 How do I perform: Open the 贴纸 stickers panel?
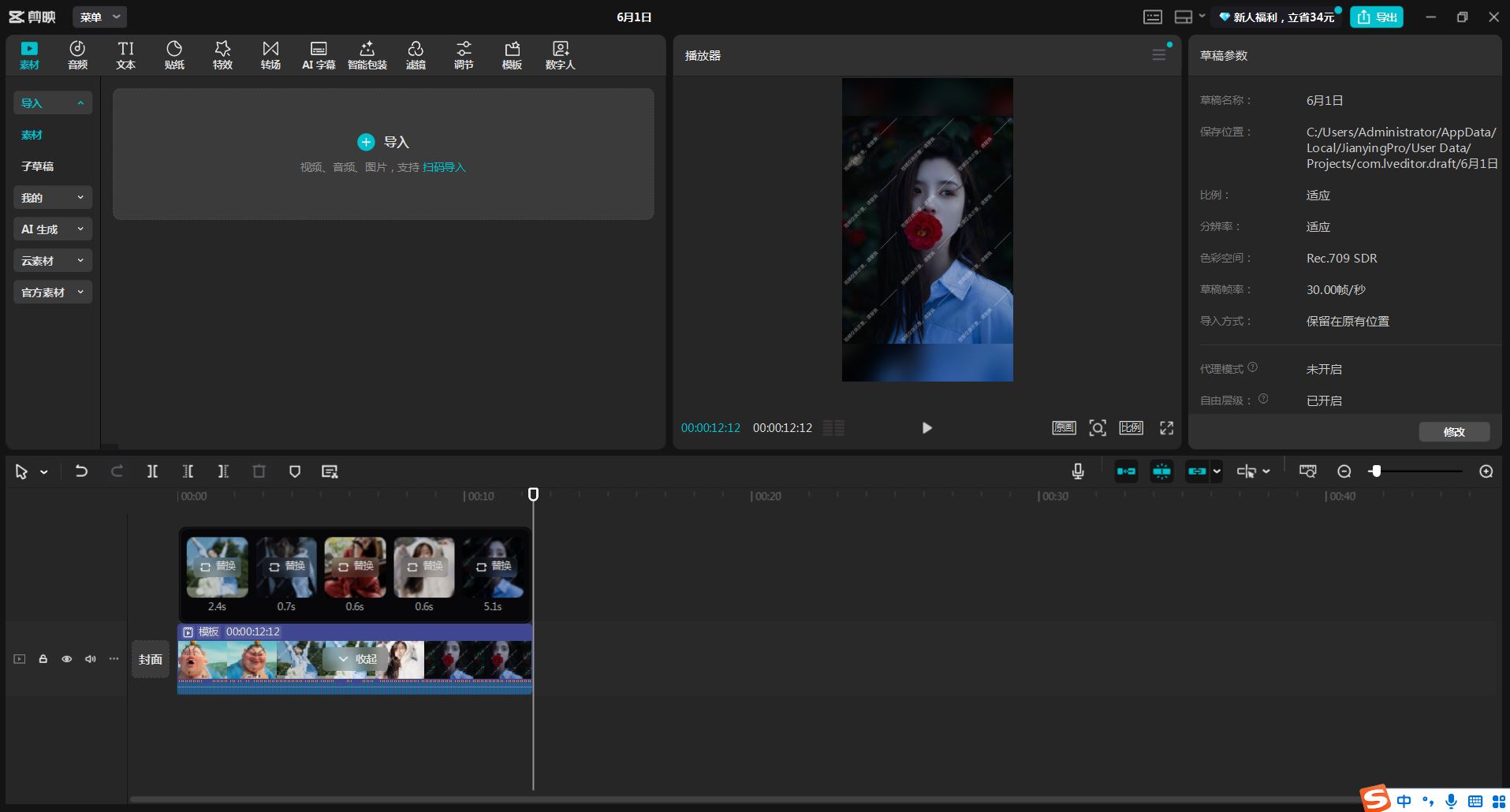point(174,55)
